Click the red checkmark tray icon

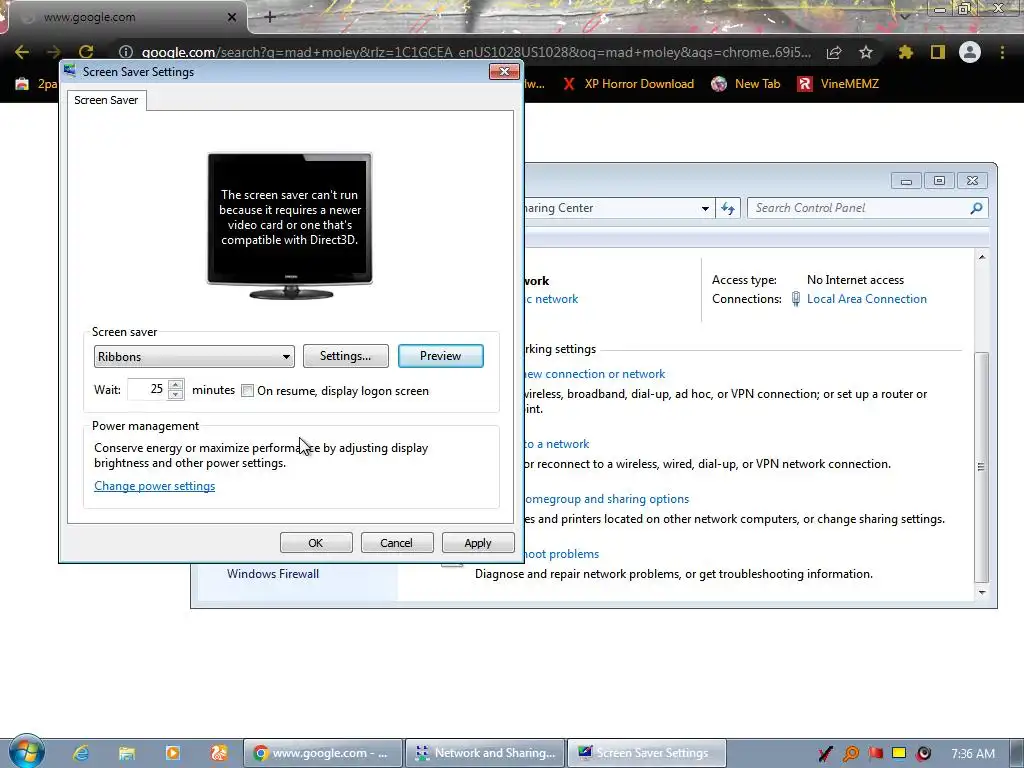point(825,754)
